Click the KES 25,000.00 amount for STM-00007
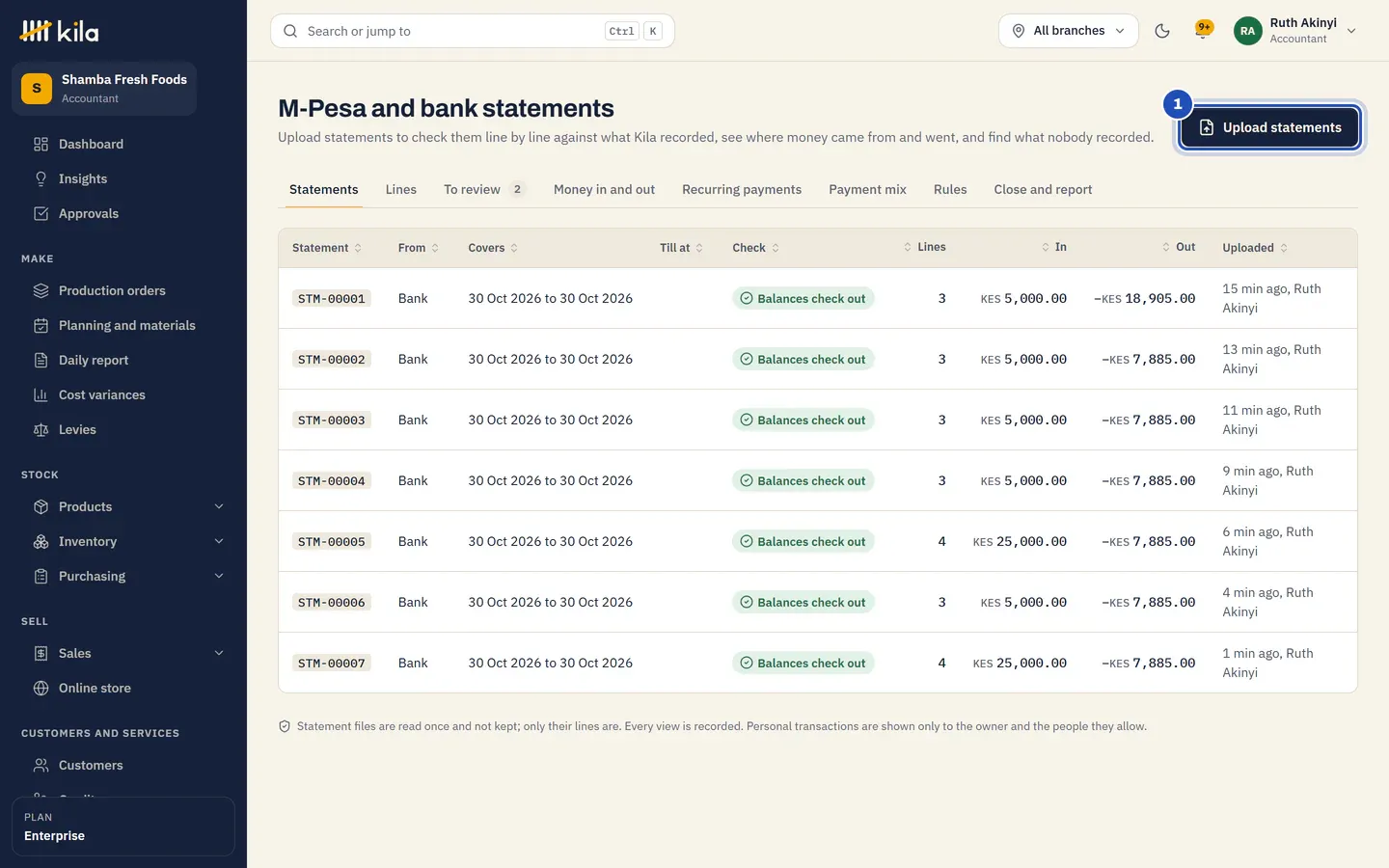Screen dimensions: 1389x868 1020,663
